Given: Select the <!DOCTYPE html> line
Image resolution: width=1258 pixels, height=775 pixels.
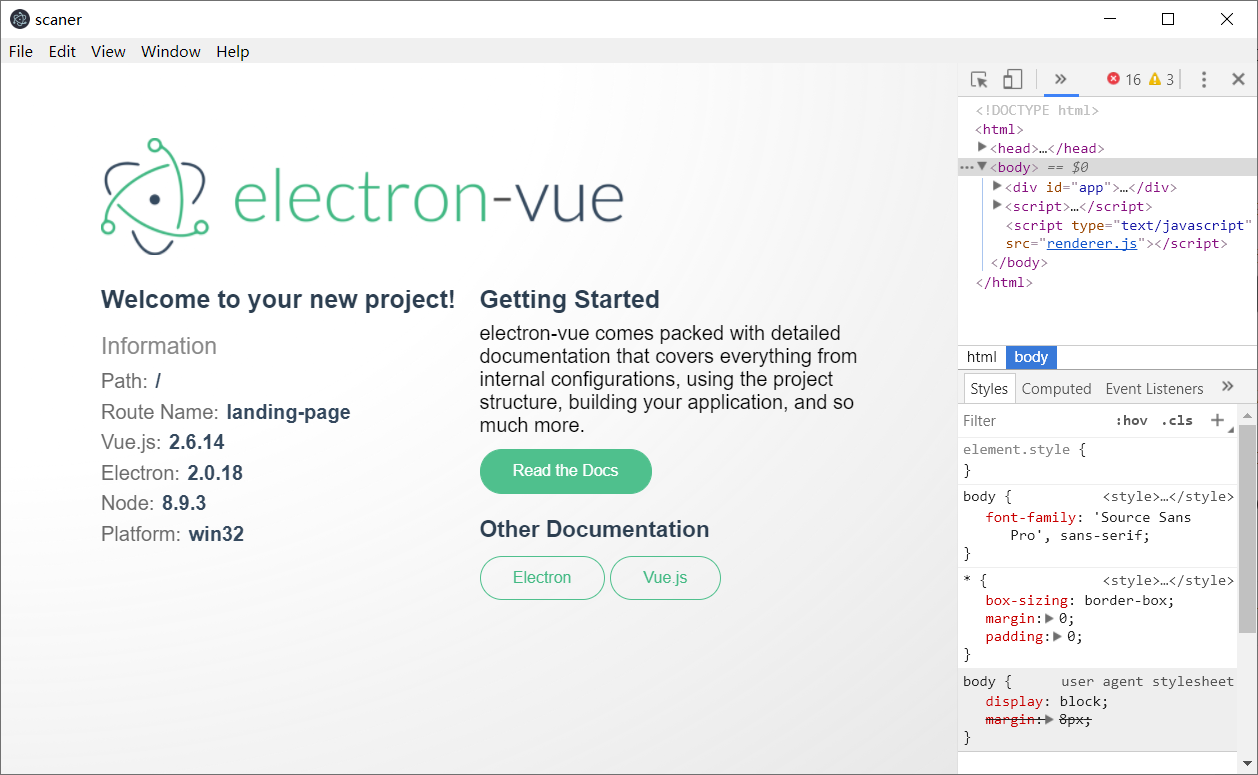Looking at the screenshot, I should click(1037, 111).
